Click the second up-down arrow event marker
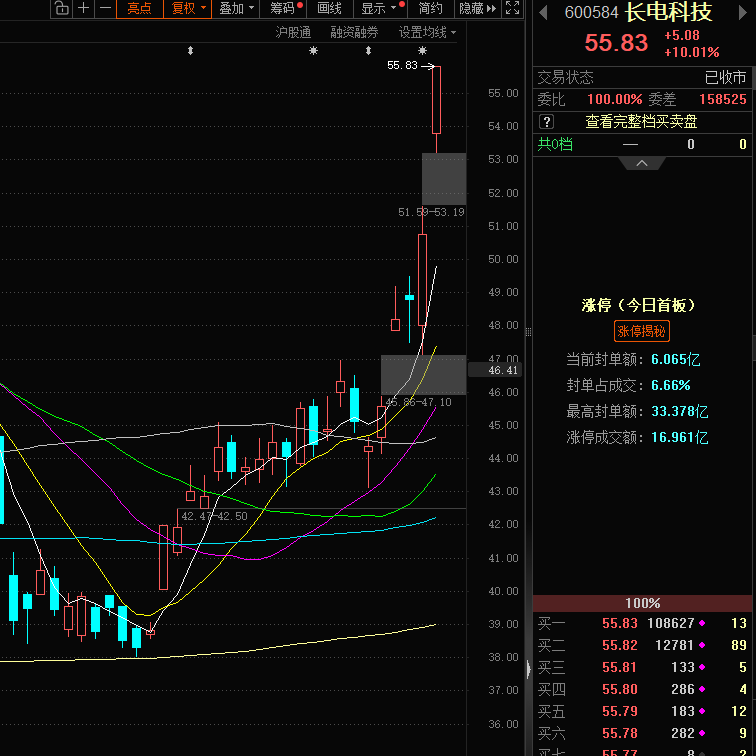This screenshot has height=756, width=756. coord(368,50)
